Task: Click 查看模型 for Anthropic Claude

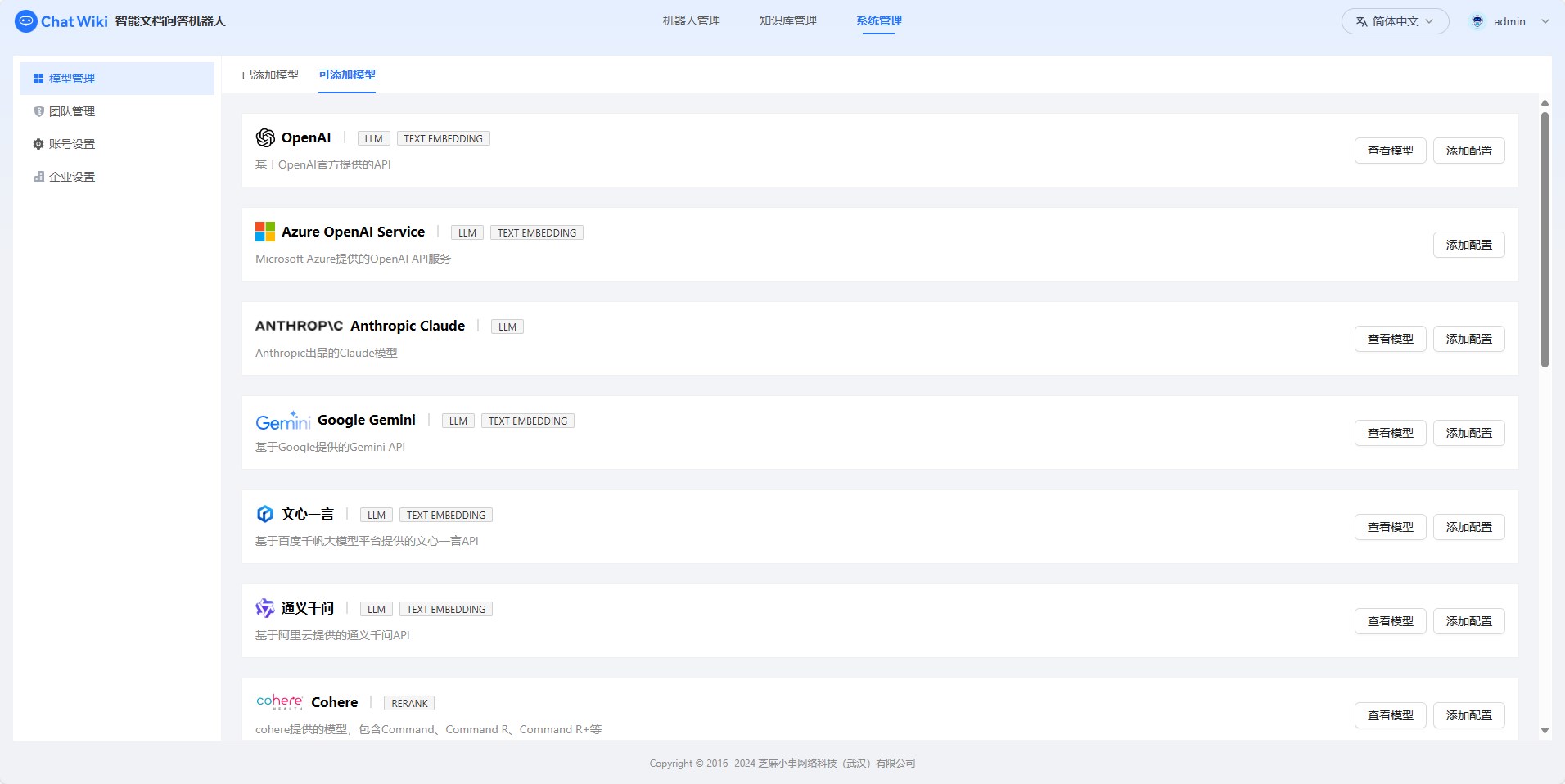Action: (1390, 338)
